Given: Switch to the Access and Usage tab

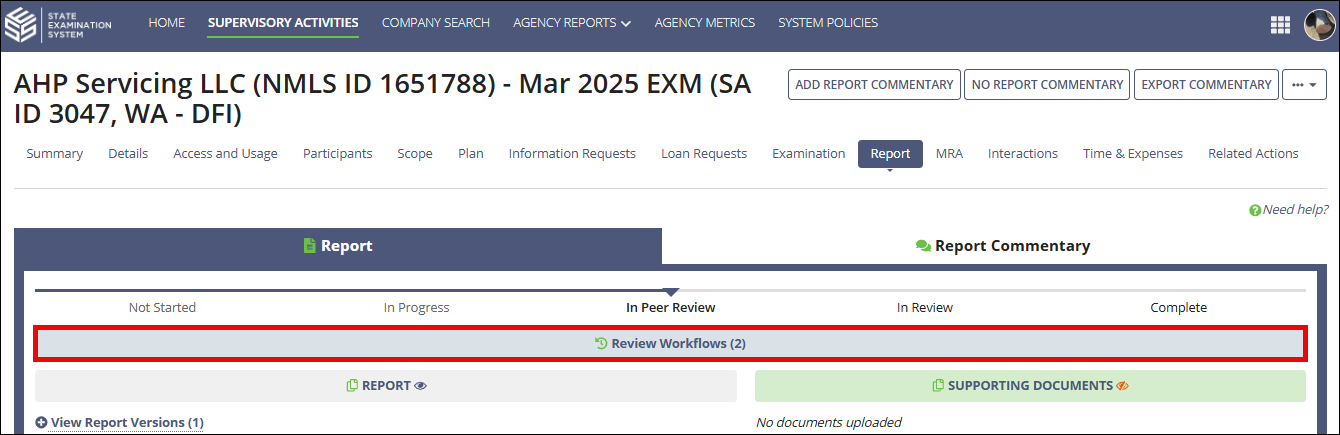Looking at the screenshot, I should point(226,154).
